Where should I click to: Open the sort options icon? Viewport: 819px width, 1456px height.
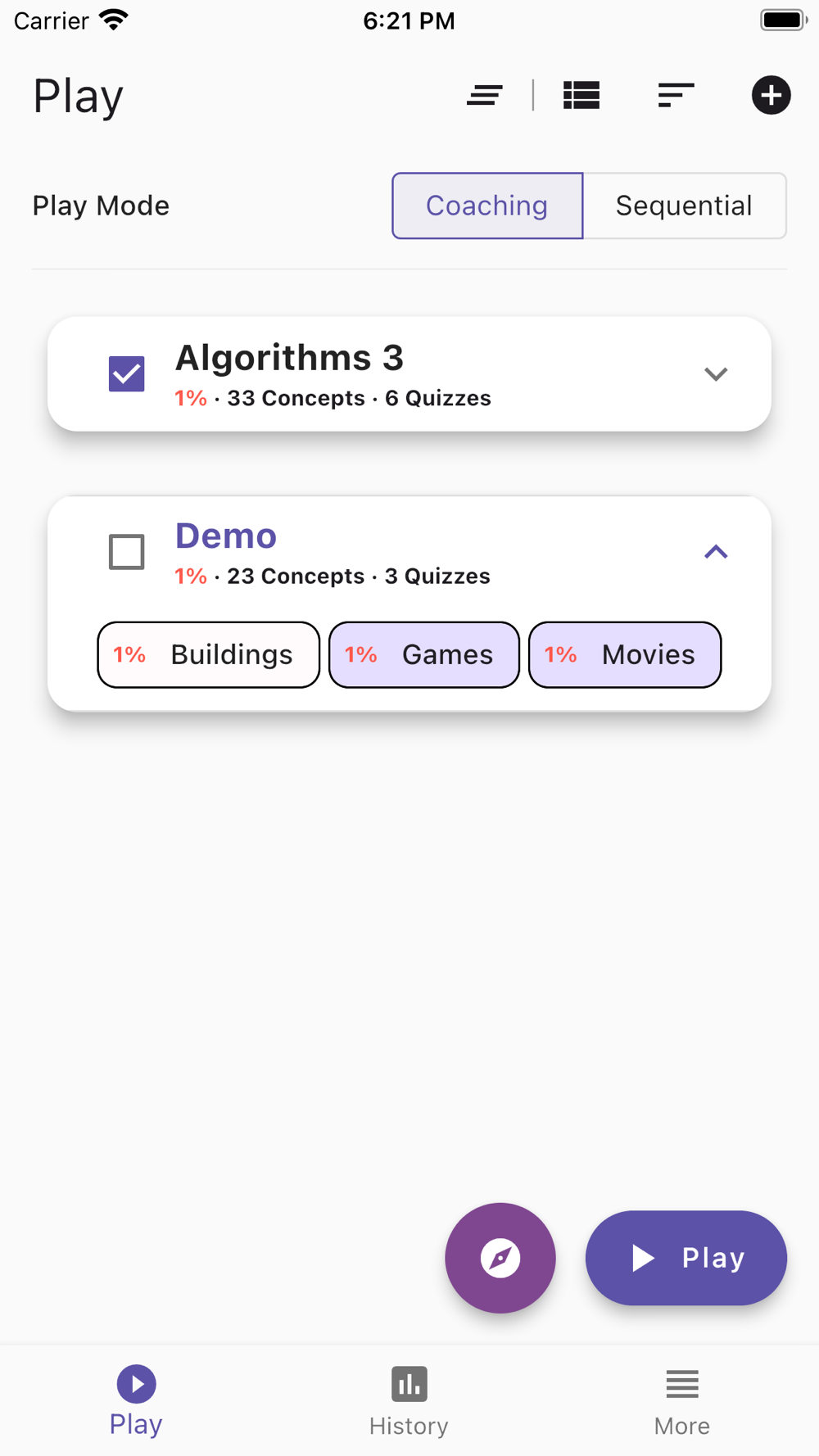(676, 96)
